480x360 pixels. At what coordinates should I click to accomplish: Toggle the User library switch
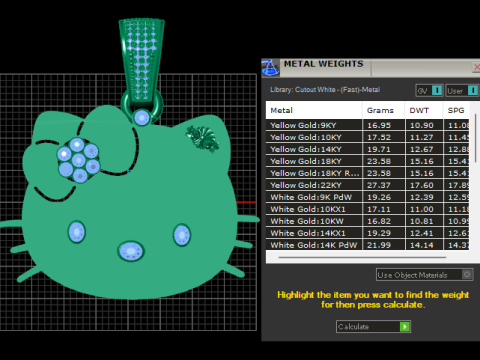(x=473, y=90)
